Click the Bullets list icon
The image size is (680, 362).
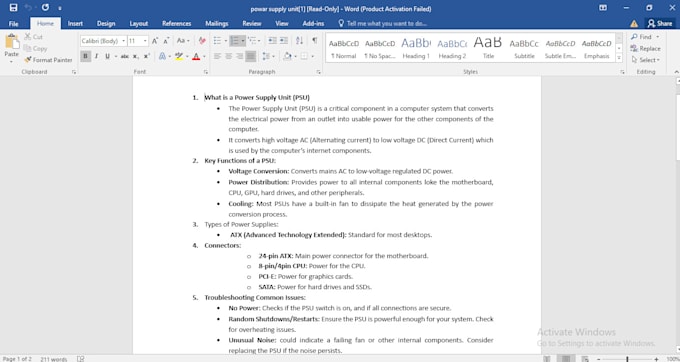[x=217, y=41]
